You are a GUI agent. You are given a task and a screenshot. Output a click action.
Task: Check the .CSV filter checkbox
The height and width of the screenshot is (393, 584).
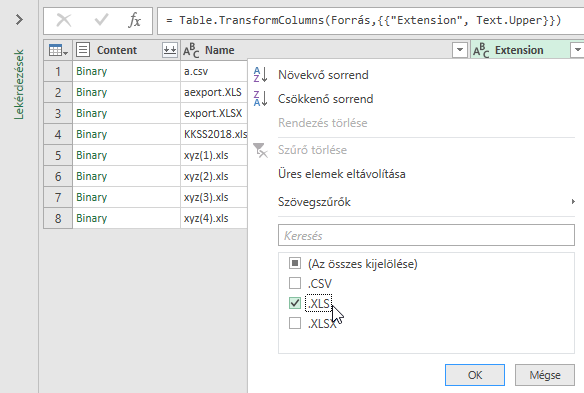(295, 283)
